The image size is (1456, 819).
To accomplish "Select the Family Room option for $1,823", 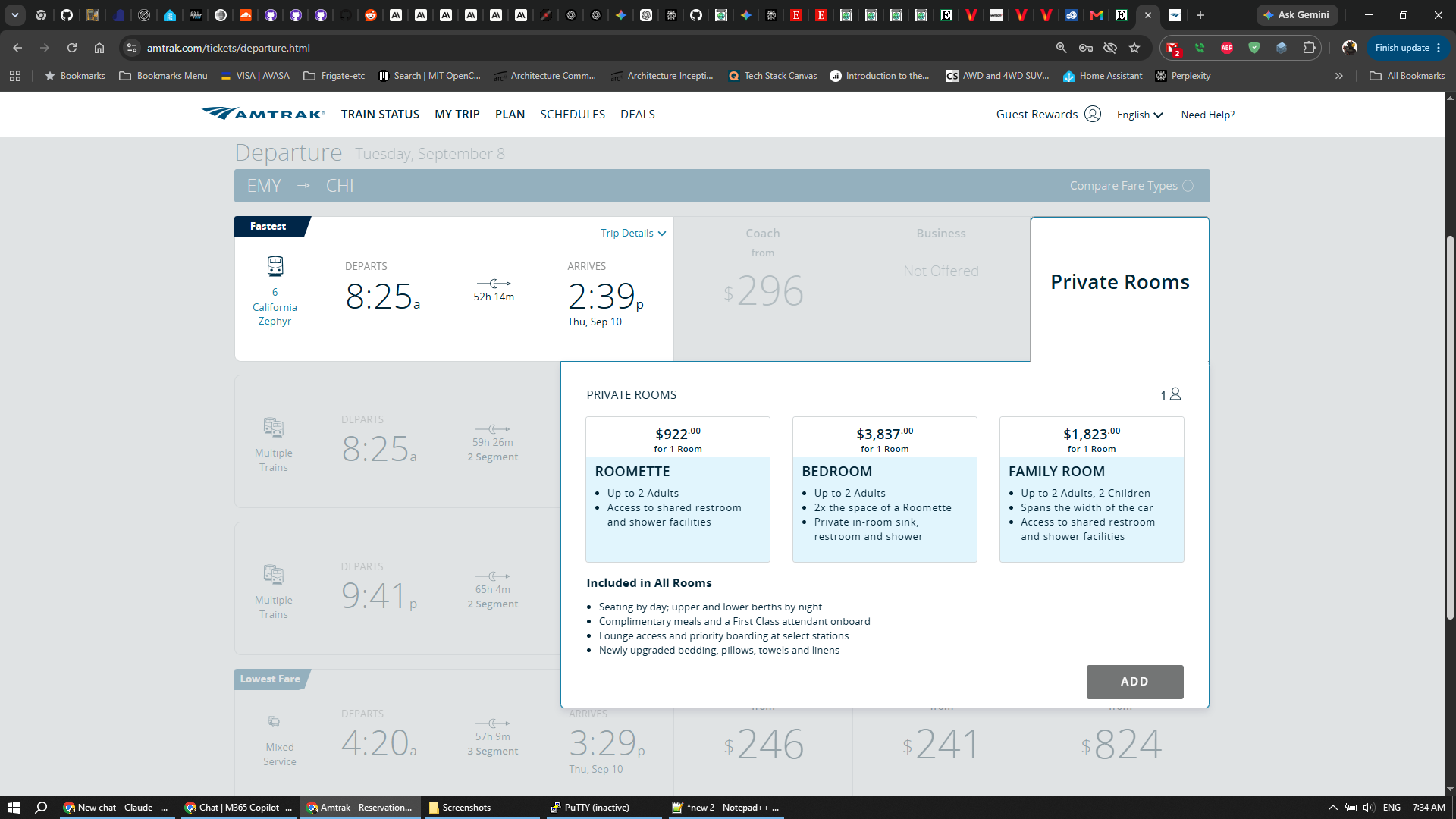I will coord(1092,489).
